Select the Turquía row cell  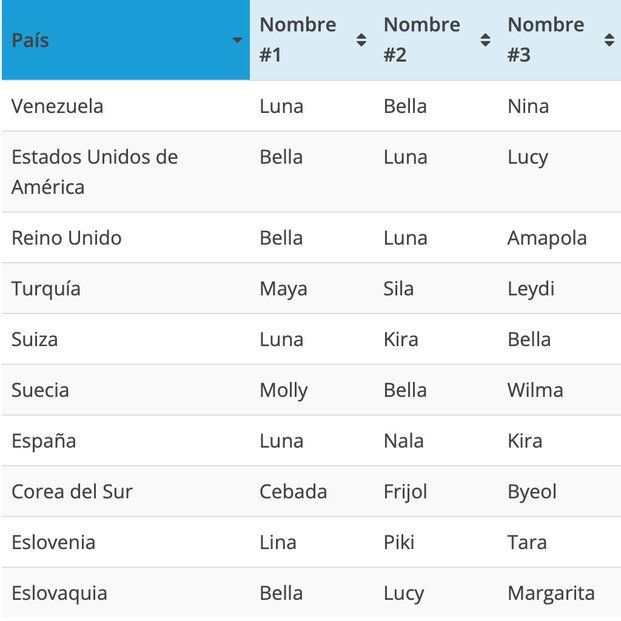[46, 289]
